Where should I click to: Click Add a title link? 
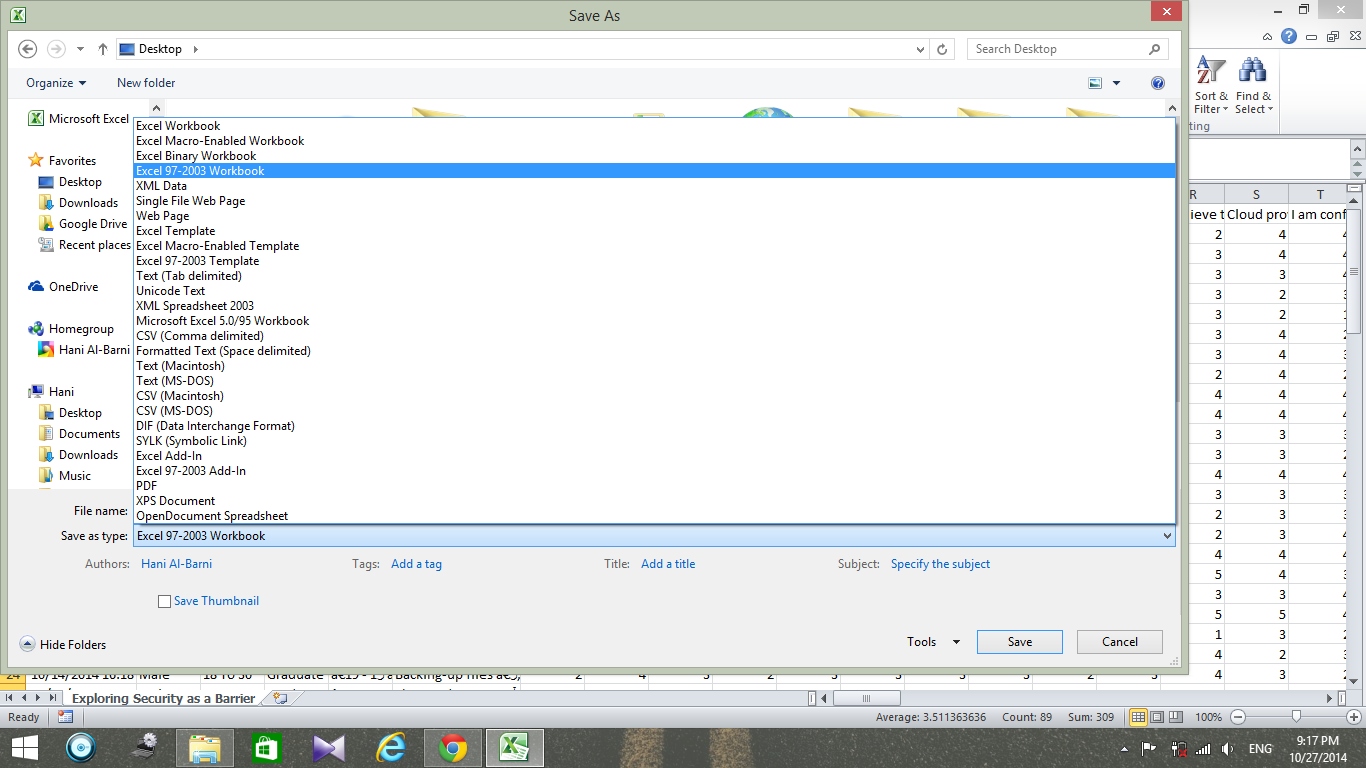[668, 564]
